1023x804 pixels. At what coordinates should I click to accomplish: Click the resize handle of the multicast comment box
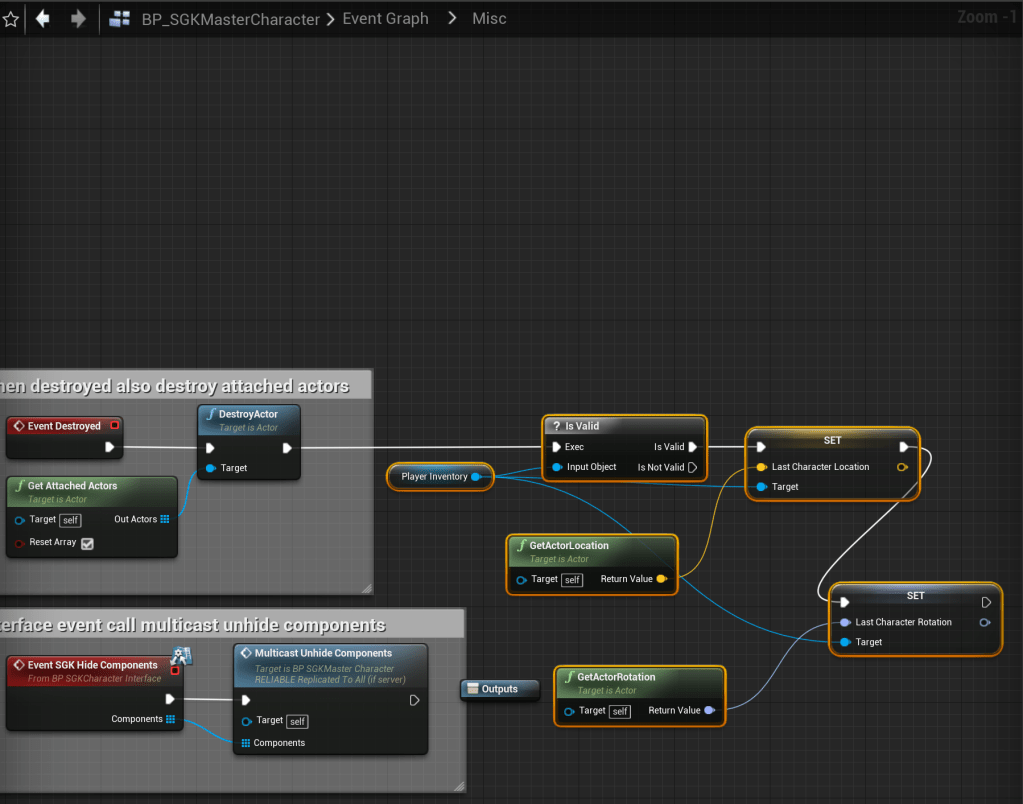coord(459,786)
